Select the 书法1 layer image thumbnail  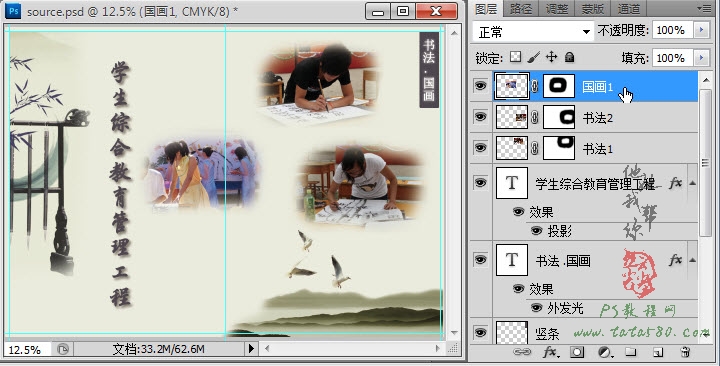[512, 148]
